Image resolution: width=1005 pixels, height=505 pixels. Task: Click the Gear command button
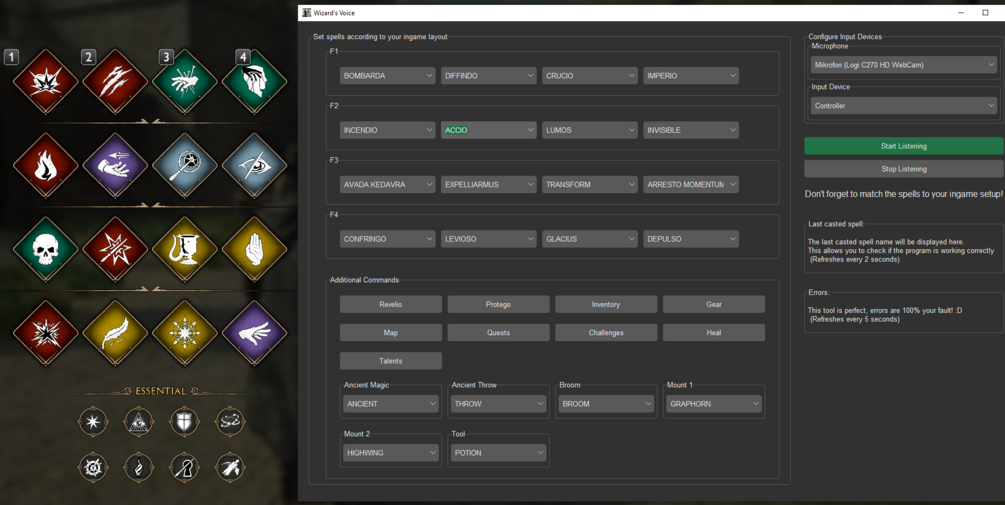coord(714,304)
